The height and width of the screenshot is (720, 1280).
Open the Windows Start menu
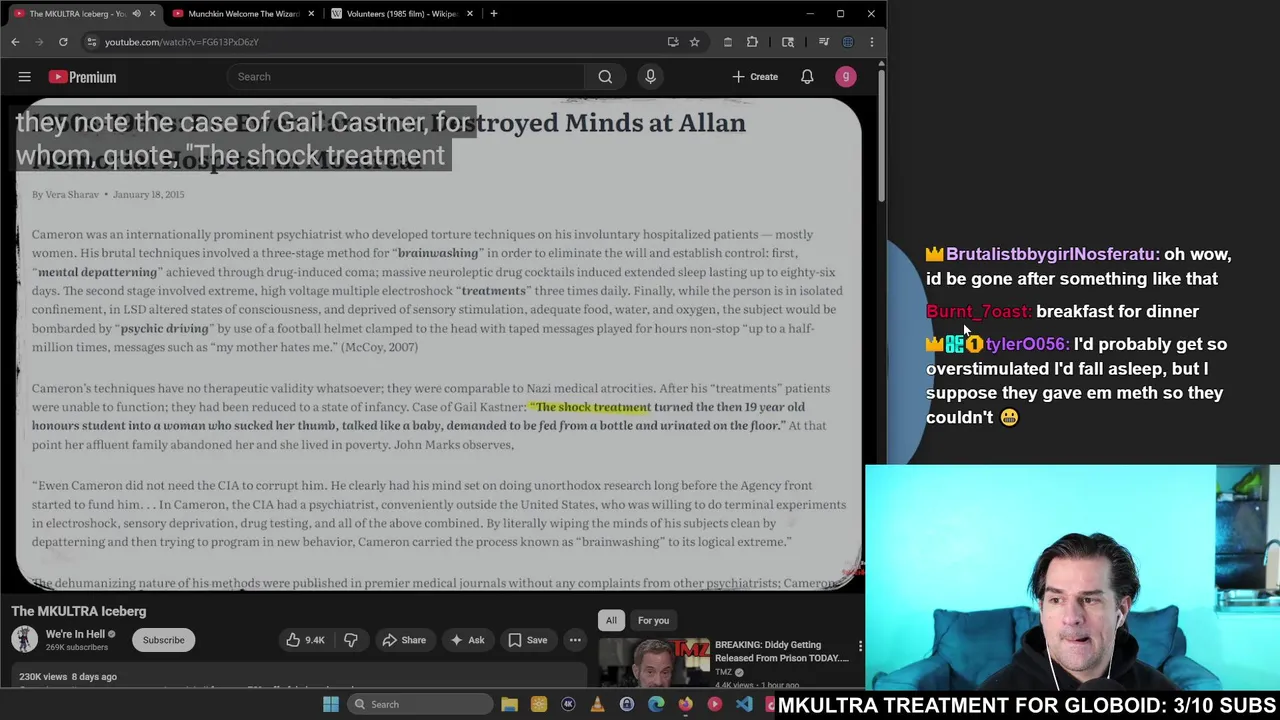tap(331, 704)
